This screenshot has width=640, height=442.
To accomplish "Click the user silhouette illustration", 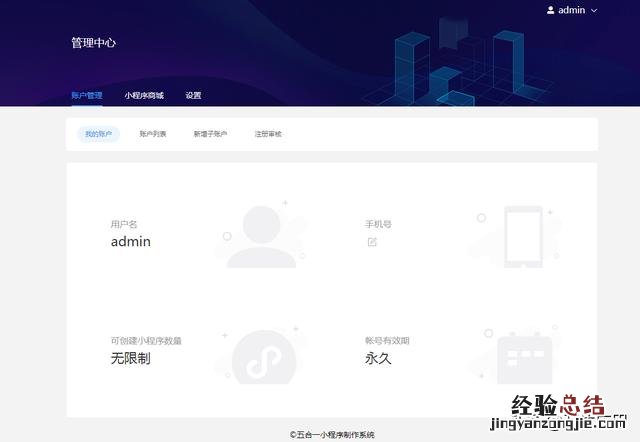I will pyautogui.click(x=261, y=236).
